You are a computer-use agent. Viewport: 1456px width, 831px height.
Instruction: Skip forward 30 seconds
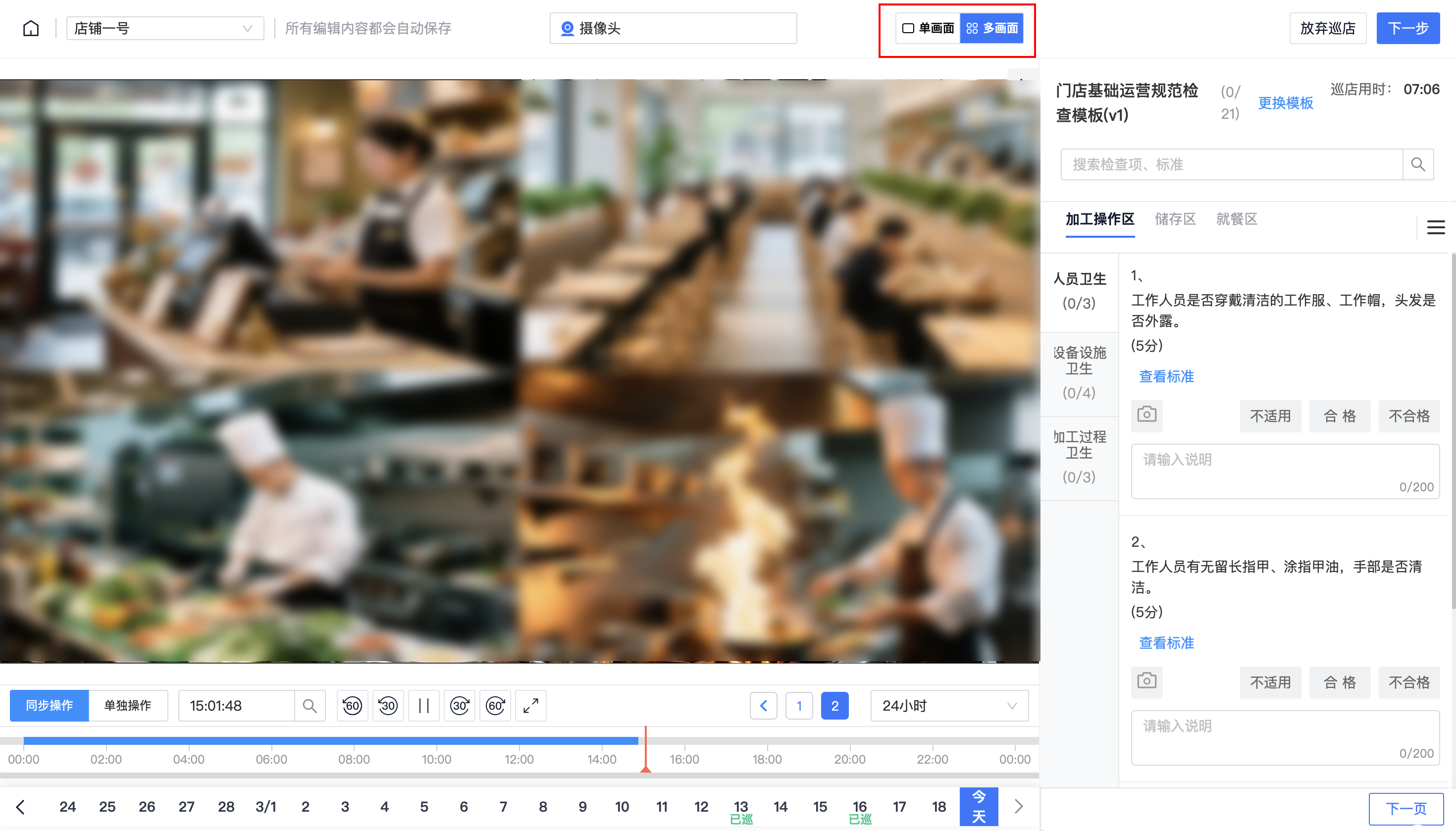click(460, 706)
